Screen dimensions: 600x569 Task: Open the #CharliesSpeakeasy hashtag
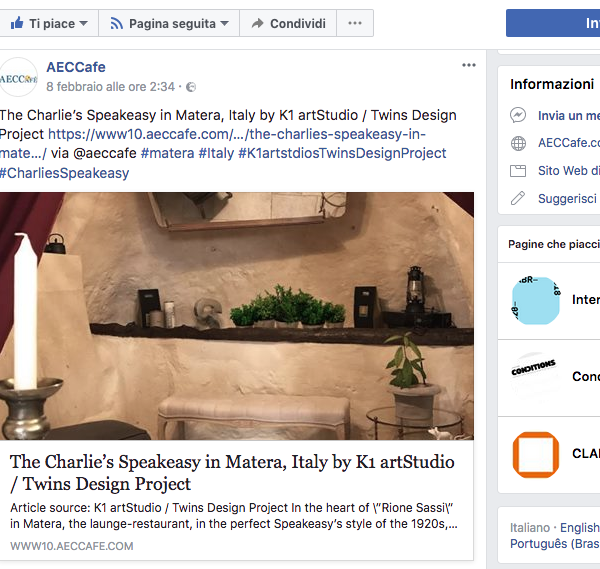tap(64, 173)
